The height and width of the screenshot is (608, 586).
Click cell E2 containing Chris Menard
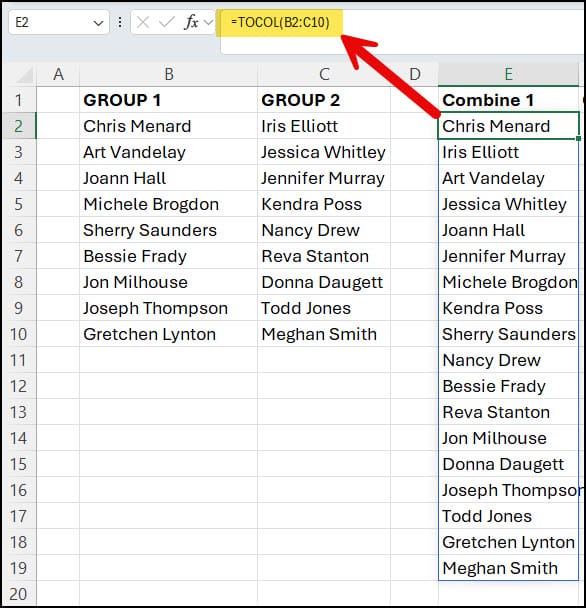(x=508, y=126)
